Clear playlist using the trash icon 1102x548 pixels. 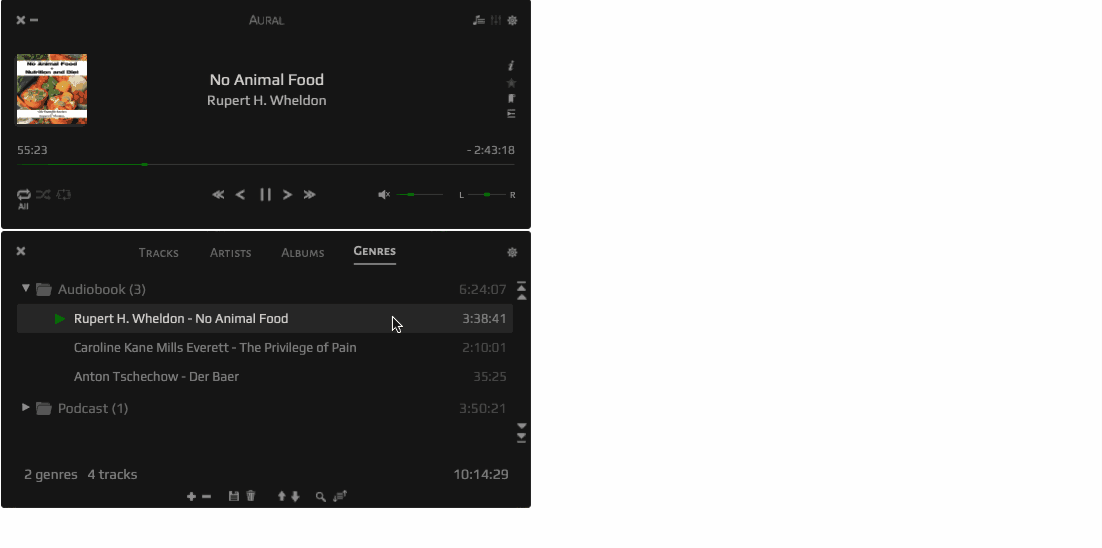pyautogui.click(x=250, y=496)
